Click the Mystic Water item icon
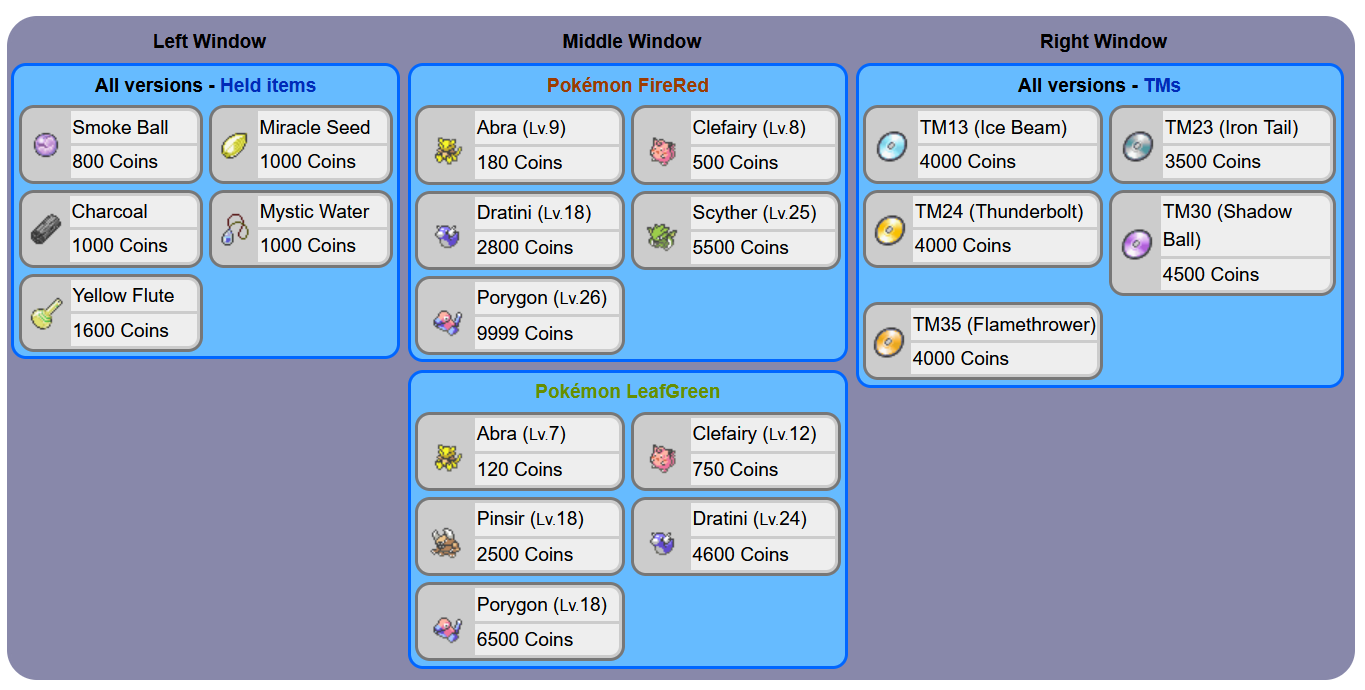 tap(235, 229)
